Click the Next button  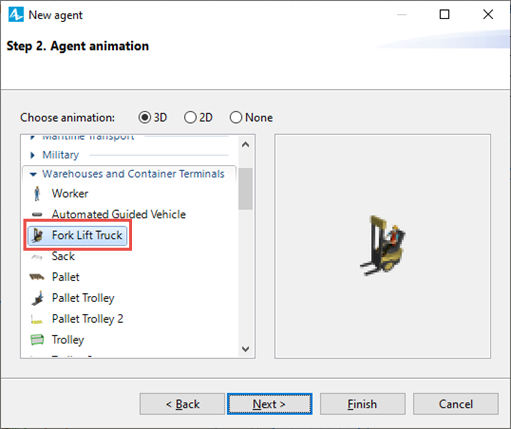[x=269, y=404]
